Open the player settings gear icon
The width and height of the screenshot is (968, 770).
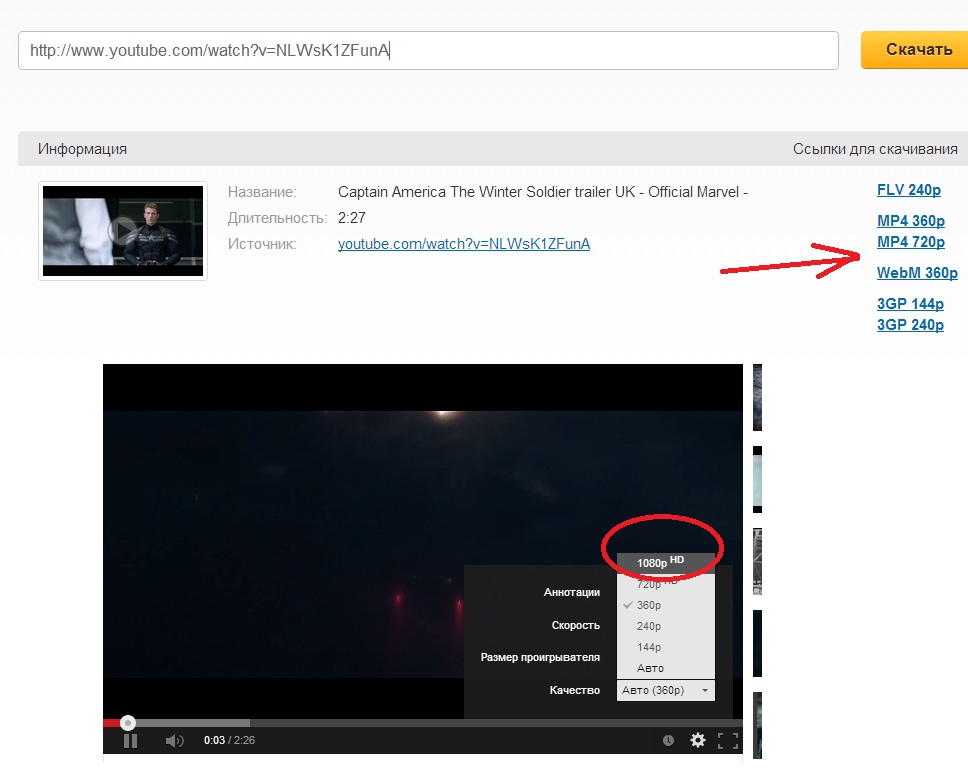[698, 741]
